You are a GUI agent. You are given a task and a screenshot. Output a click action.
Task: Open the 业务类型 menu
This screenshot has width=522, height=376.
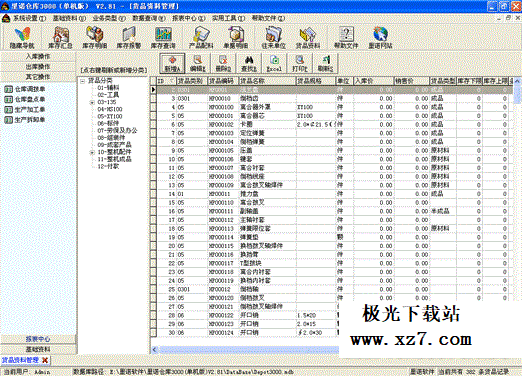coord(109,18)
